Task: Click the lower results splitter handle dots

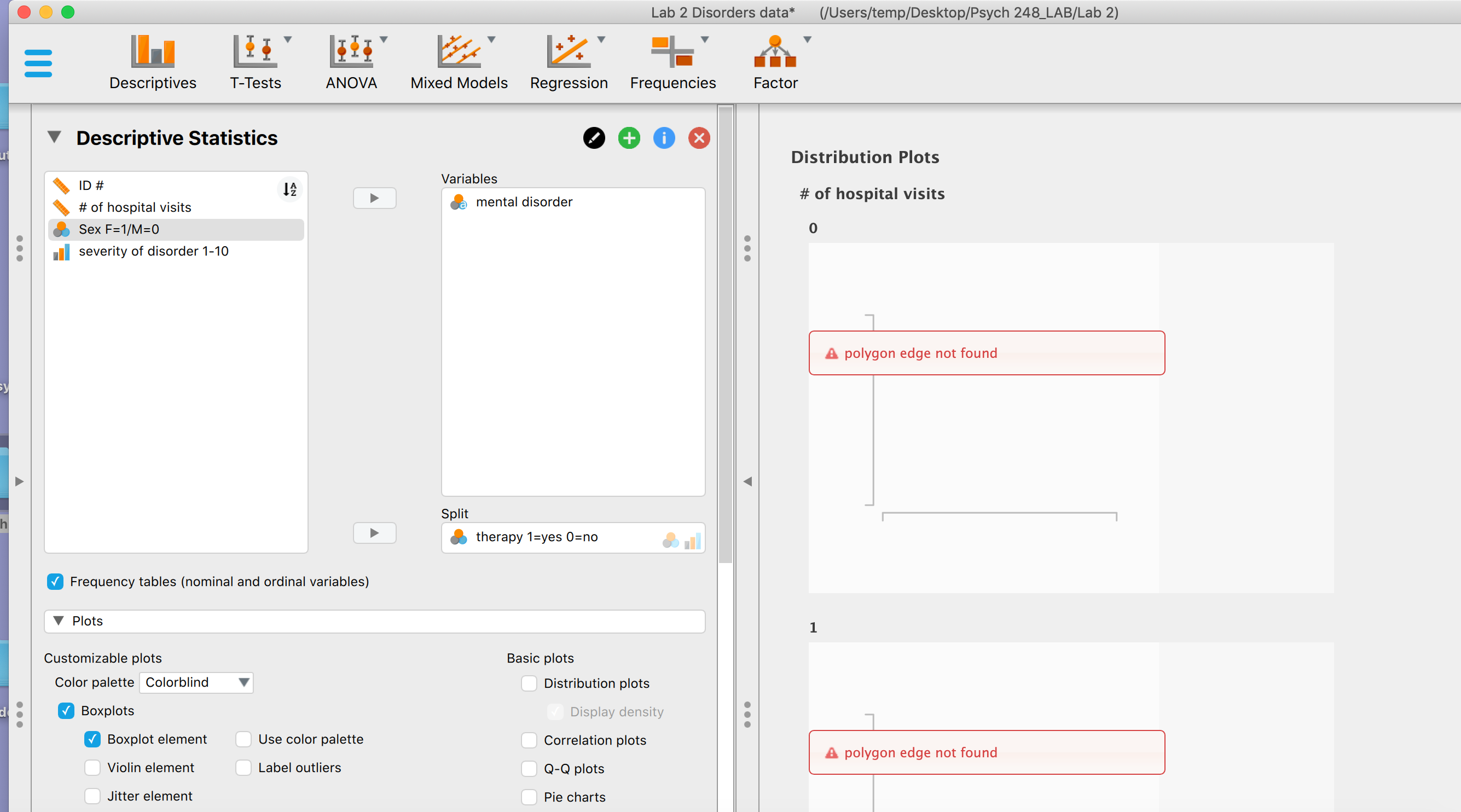Action: coord(747,715)
